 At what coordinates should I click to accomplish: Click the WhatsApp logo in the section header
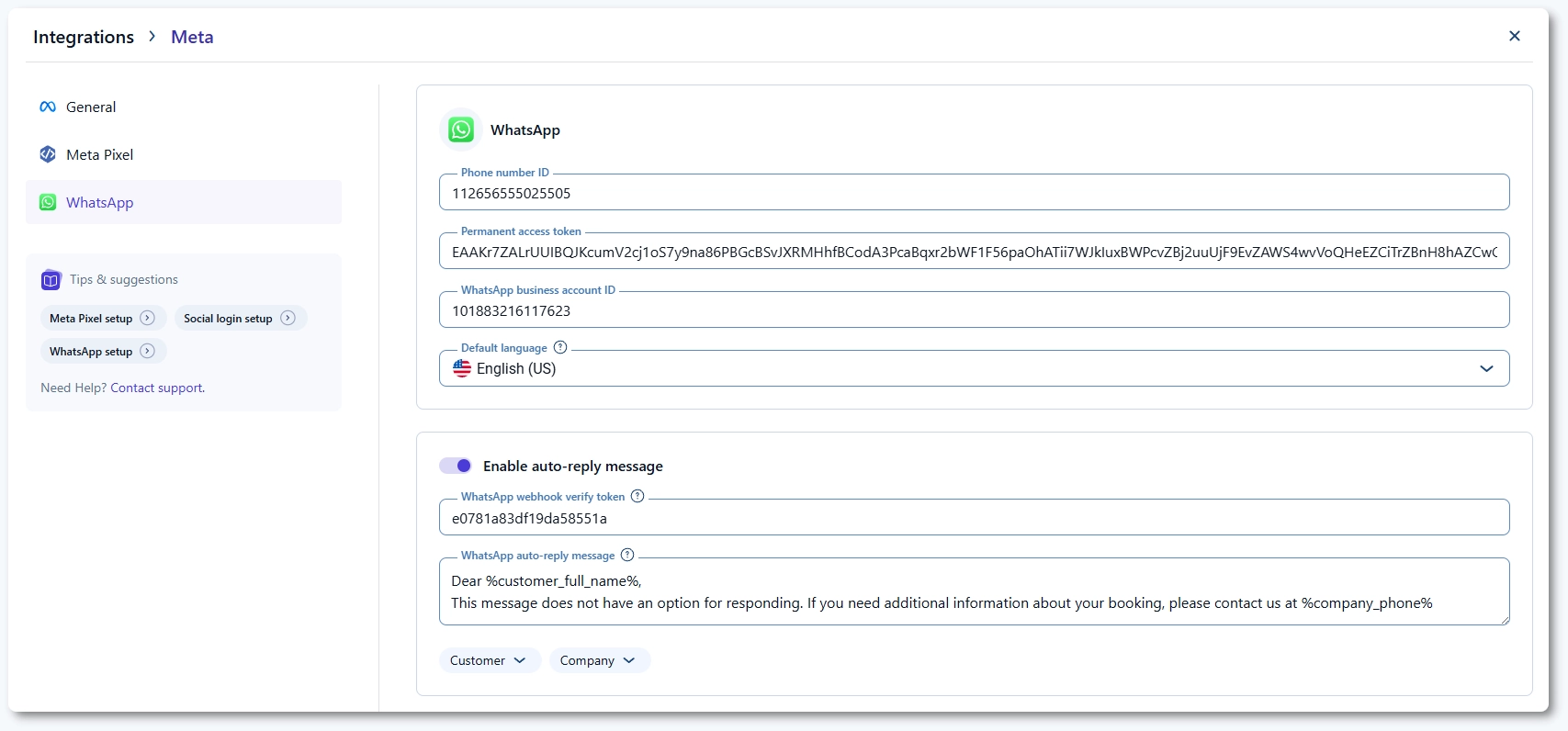click(x=461, y=130)
